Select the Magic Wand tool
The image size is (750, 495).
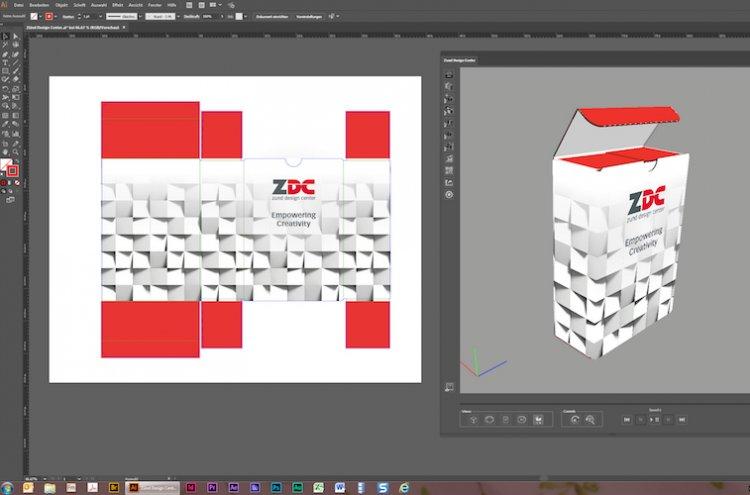[x=5, y=44]
